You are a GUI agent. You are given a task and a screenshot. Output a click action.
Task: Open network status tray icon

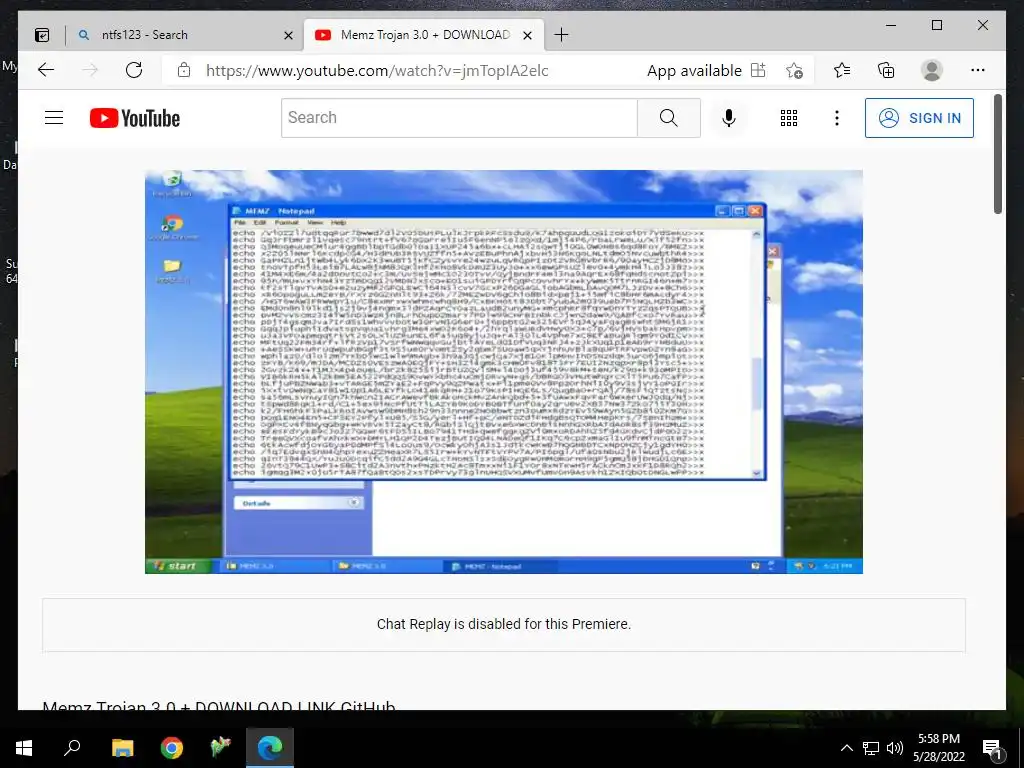click(871, 748)
